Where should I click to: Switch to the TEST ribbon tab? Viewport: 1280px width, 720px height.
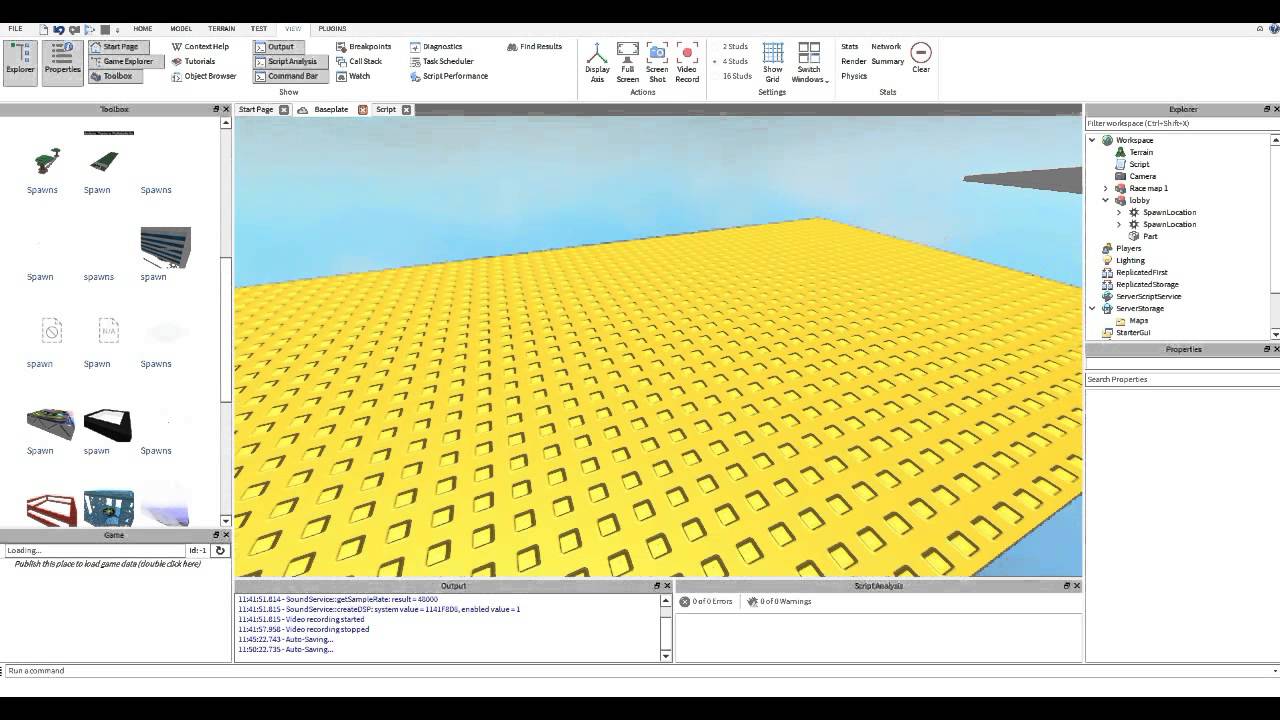(259, 29)
